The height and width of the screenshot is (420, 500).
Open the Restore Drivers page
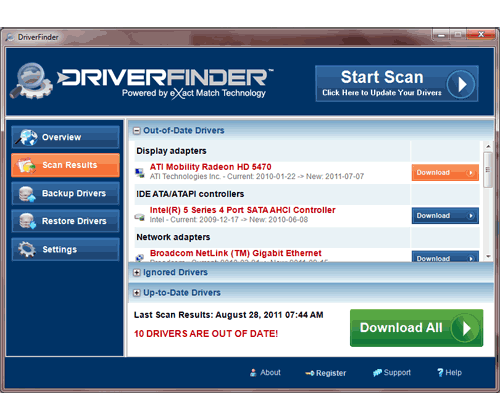pyautogui.click(x=65, y=221)
